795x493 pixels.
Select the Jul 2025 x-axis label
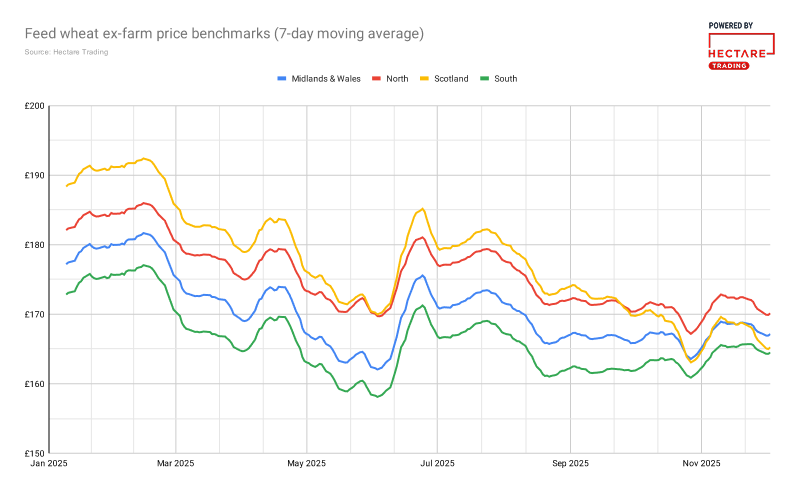tap(437, 463)
